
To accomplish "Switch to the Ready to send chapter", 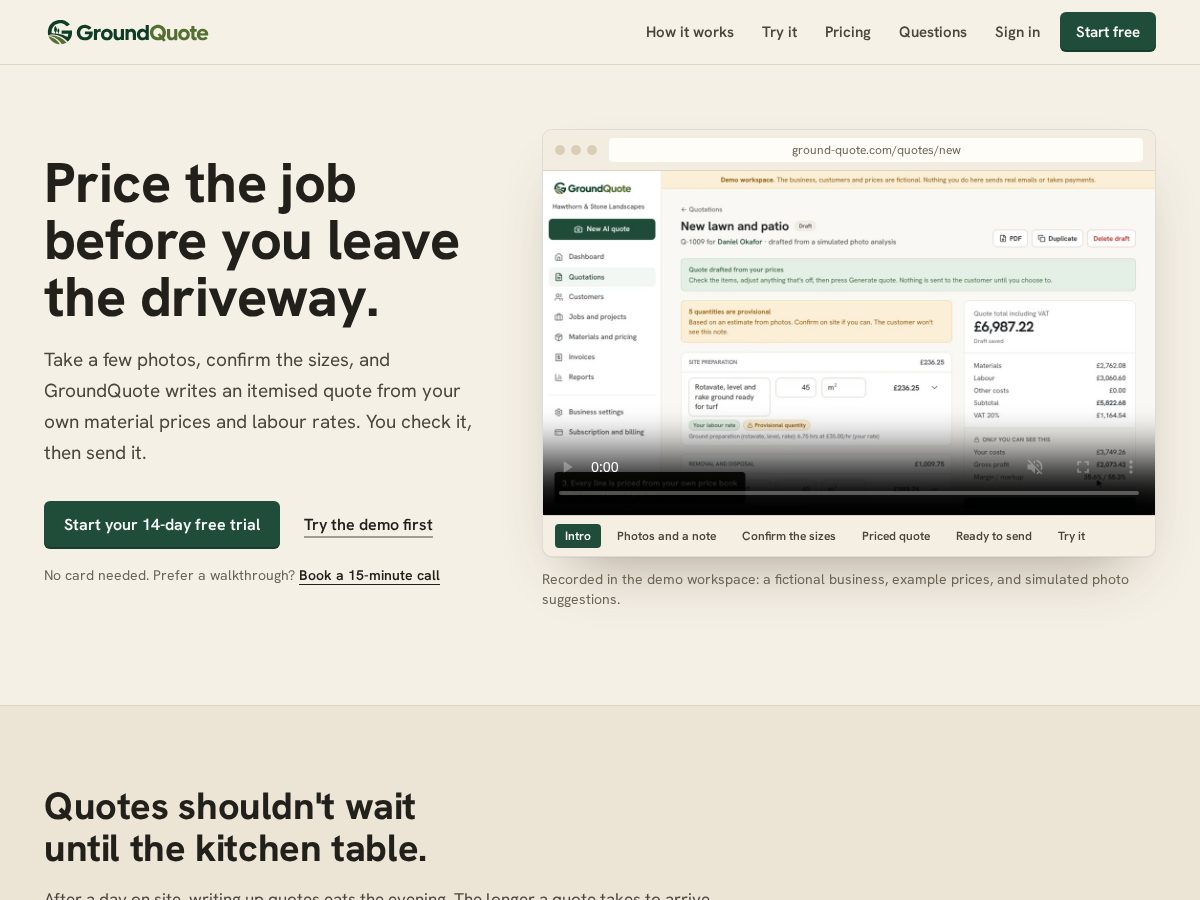I will [994, 536].
